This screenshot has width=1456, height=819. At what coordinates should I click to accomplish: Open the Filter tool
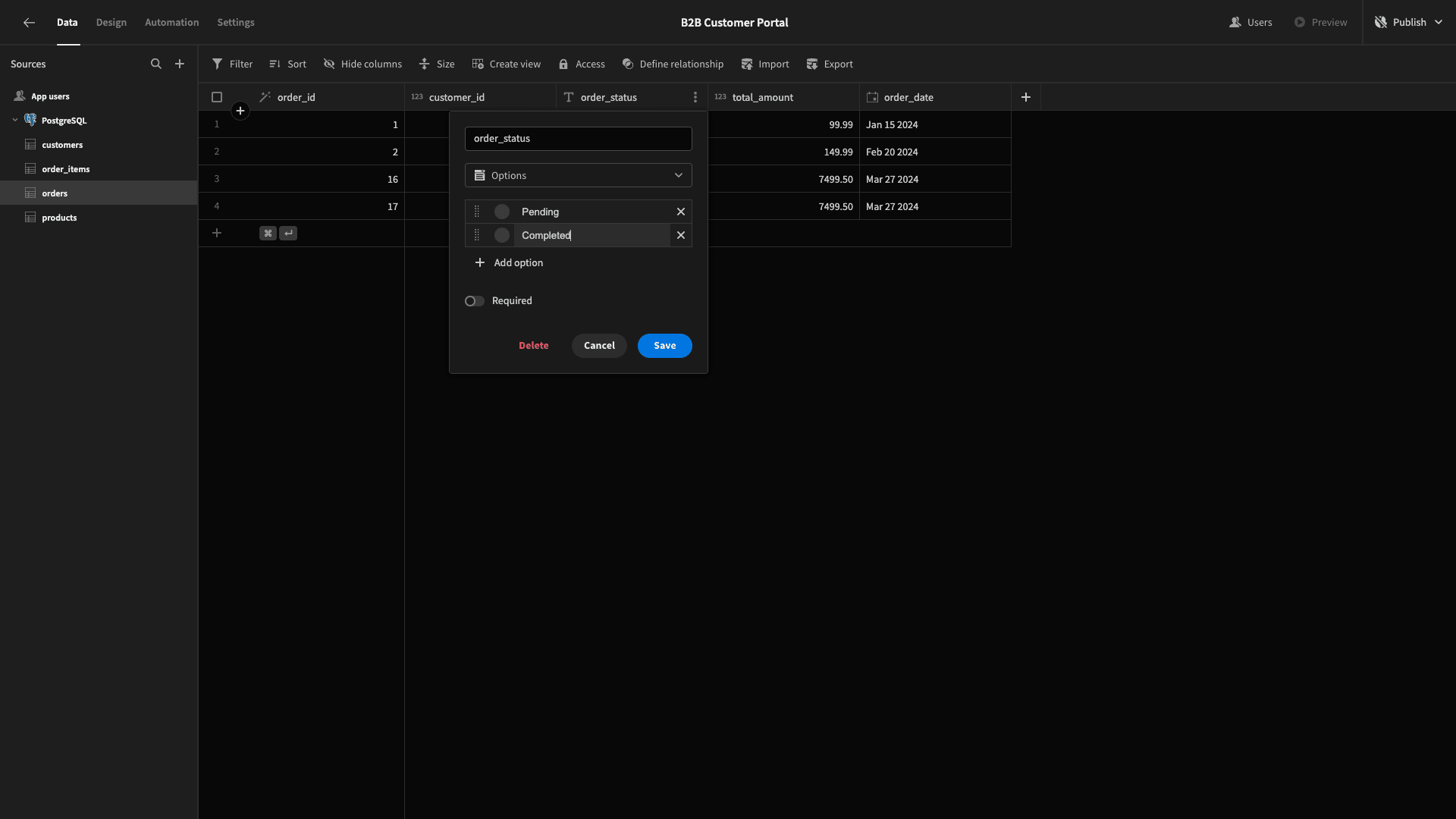pyautogui.click(x=232, y=64)
